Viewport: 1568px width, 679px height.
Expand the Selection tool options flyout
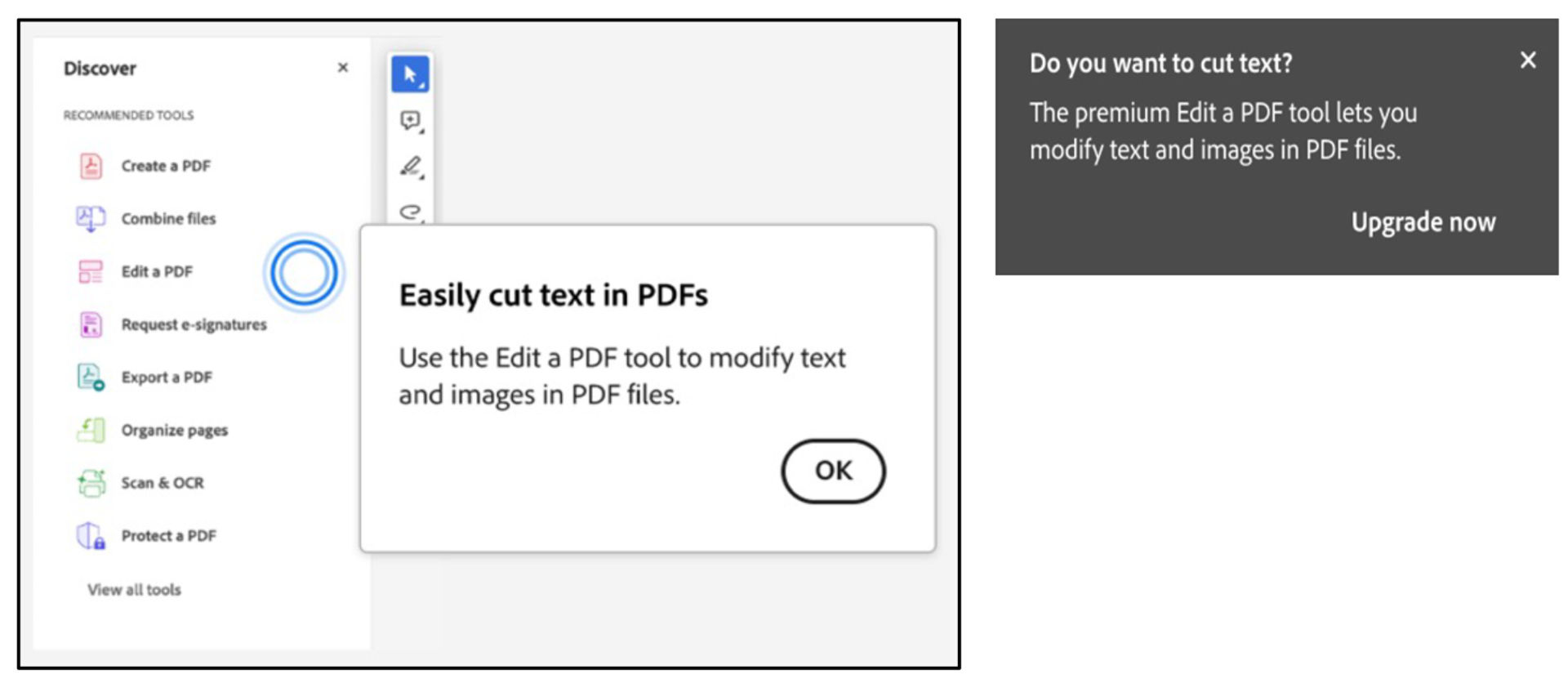pyautogui.click(x=421, y=83)
